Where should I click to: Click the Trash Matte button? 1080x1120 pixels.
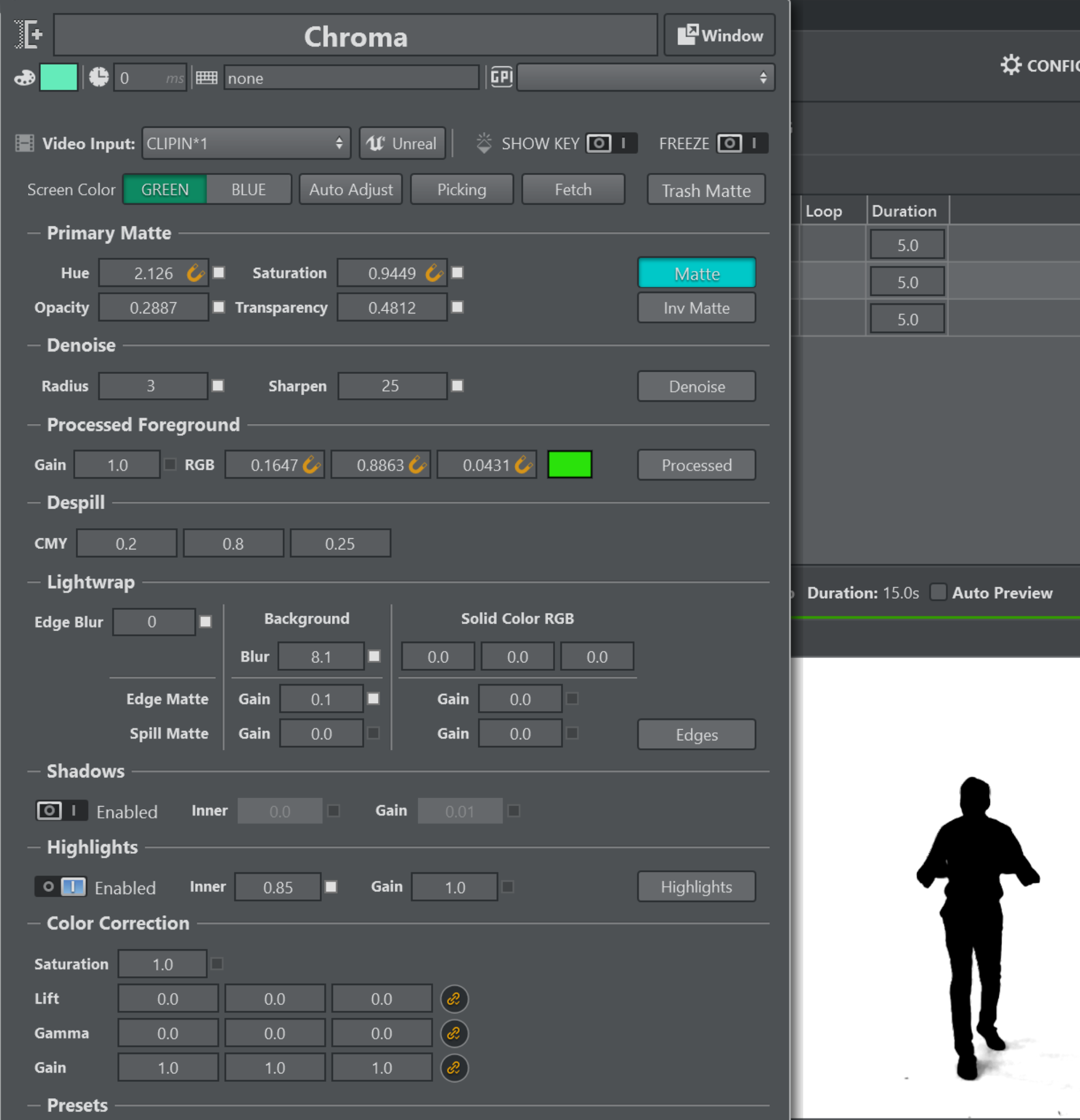[706, 190]
